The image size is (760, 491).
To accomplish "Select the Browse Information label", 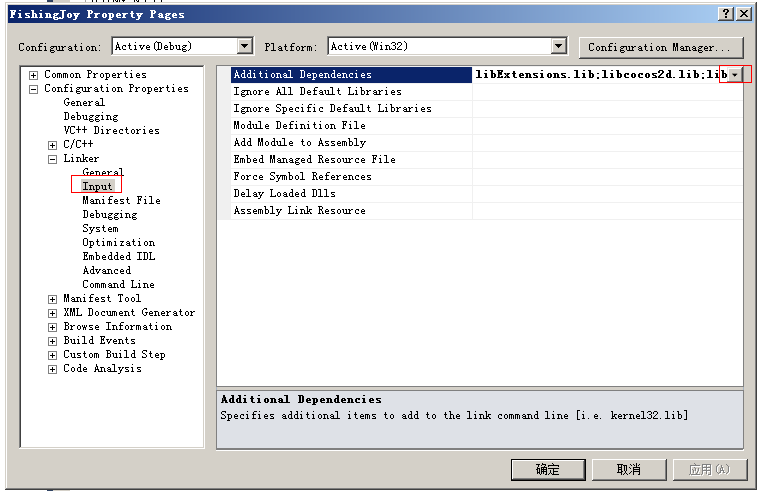I will pyautogui.click(x=118, y=327).
